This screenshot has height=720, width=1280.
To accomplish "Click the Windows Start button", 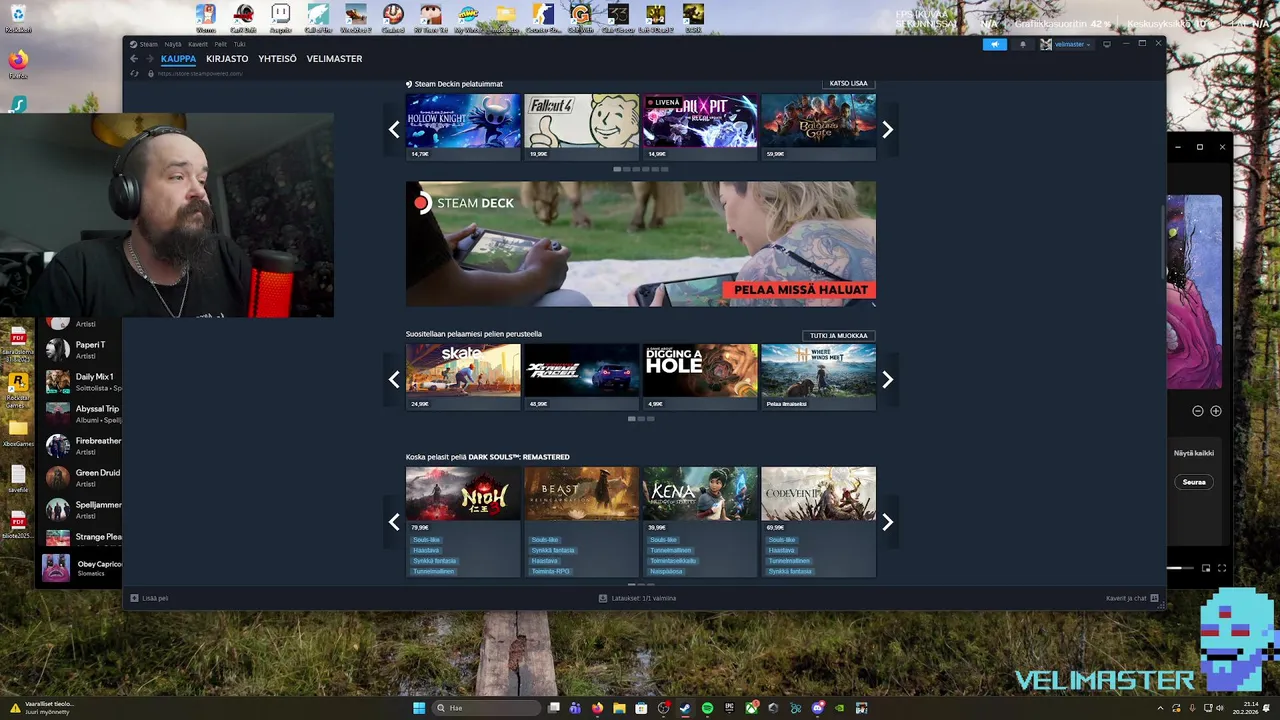I will click(419, 708).
